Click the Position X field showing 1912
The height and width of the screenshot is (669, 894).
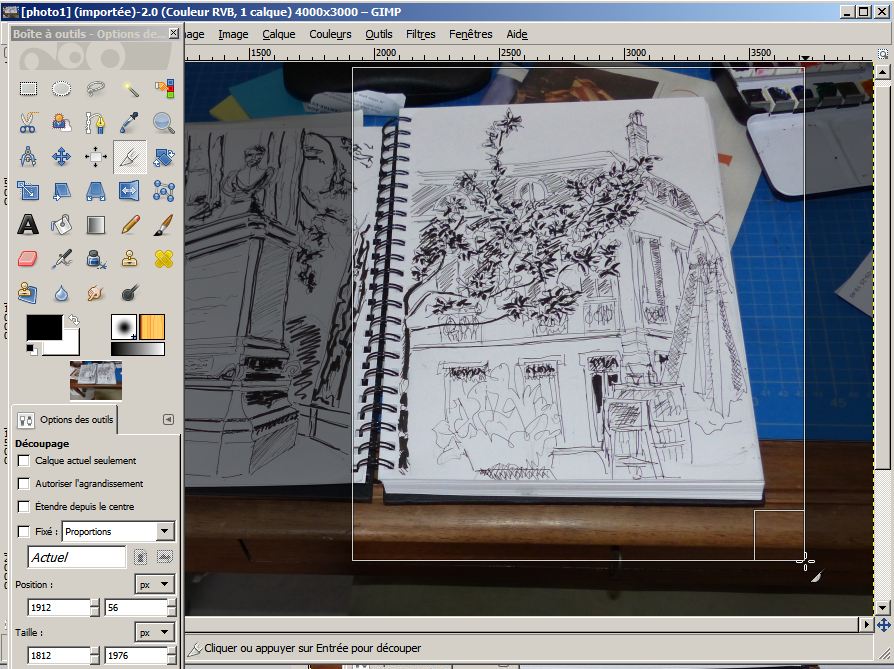click(59, 607)
